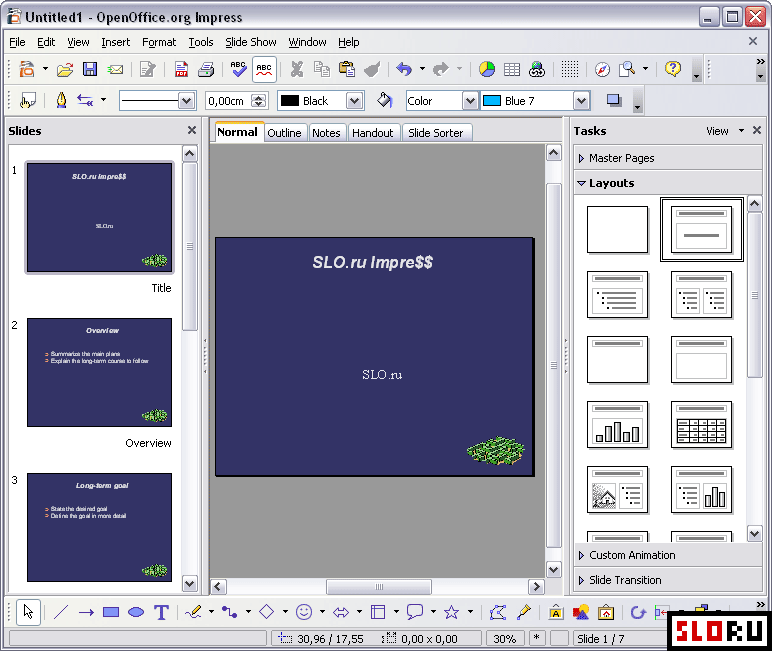The height and width of the screenshot is (651, 772).
Task: Open the Tasks View menu
Action: (x=724, y=131)
